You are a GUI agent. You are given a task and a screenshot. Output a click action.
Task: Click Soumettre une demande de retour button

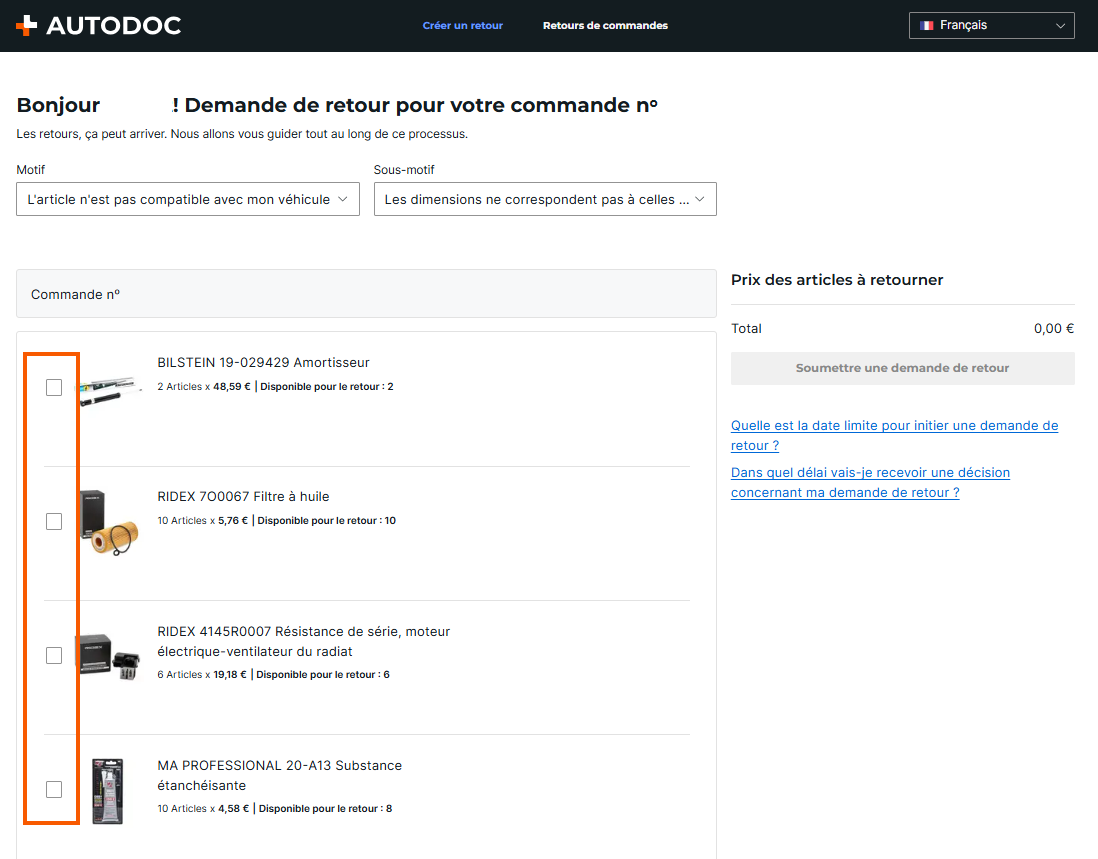coord(902,368)
